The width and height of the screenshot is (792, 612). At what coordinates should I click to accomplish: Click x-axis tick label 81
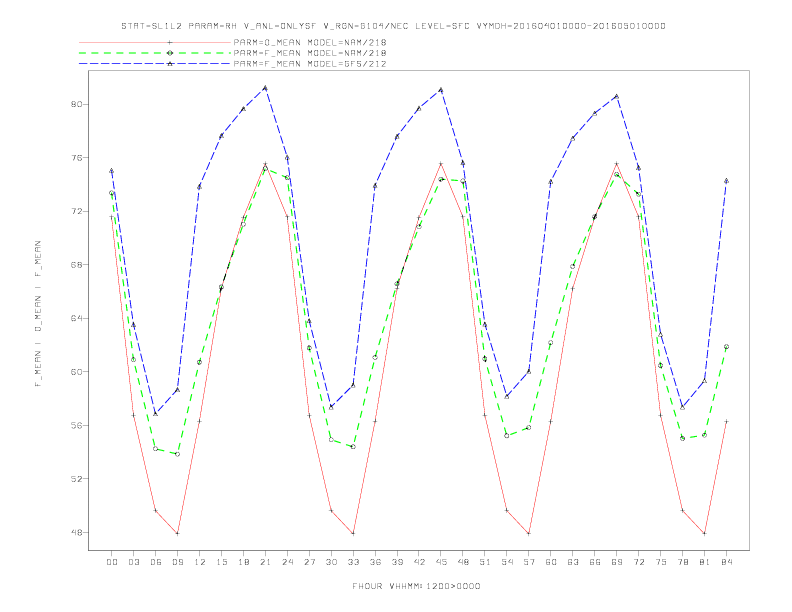pyautogui.click(x=705, y=562)
